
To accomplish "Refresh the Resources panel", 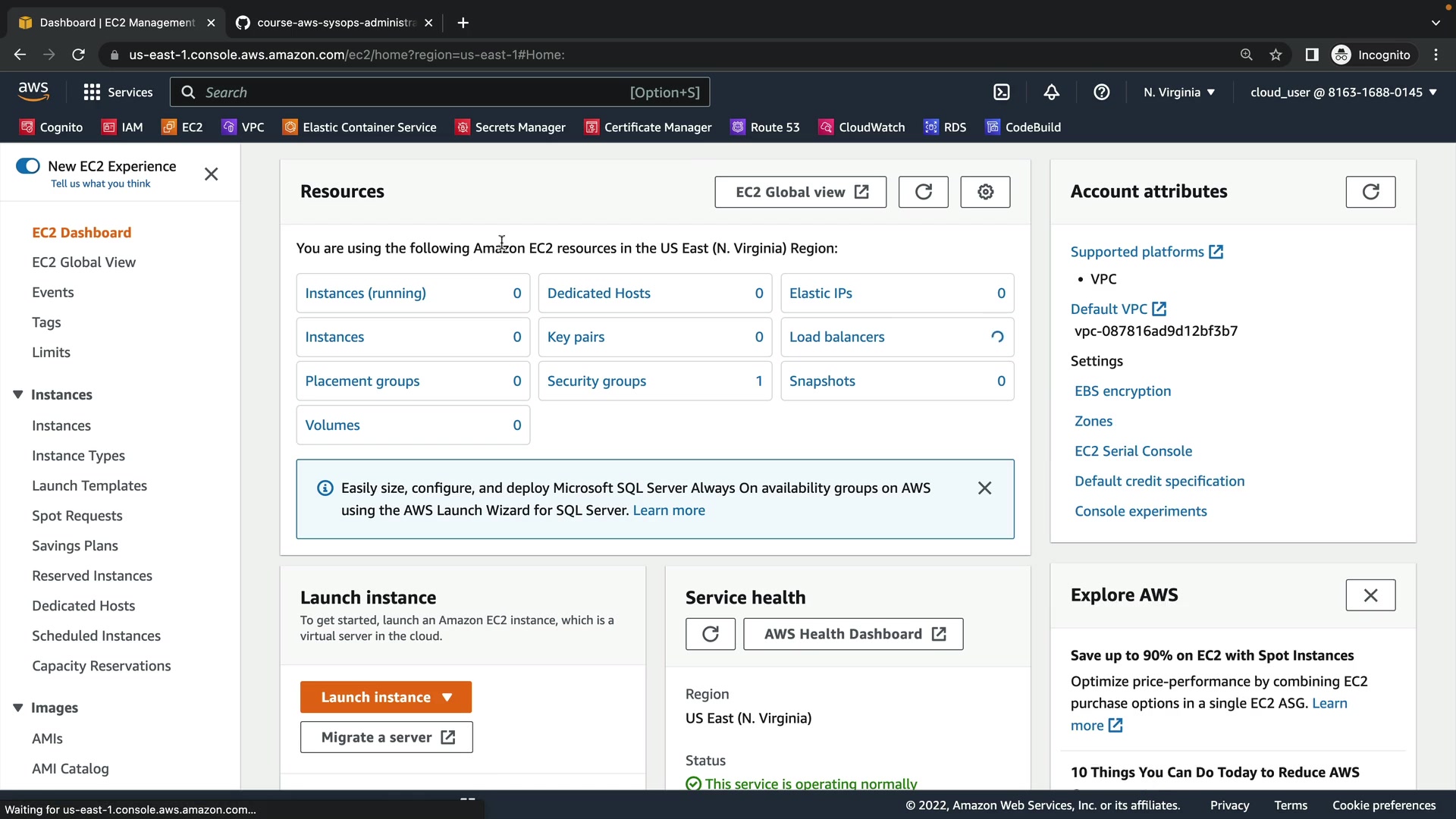I will 923,192.
